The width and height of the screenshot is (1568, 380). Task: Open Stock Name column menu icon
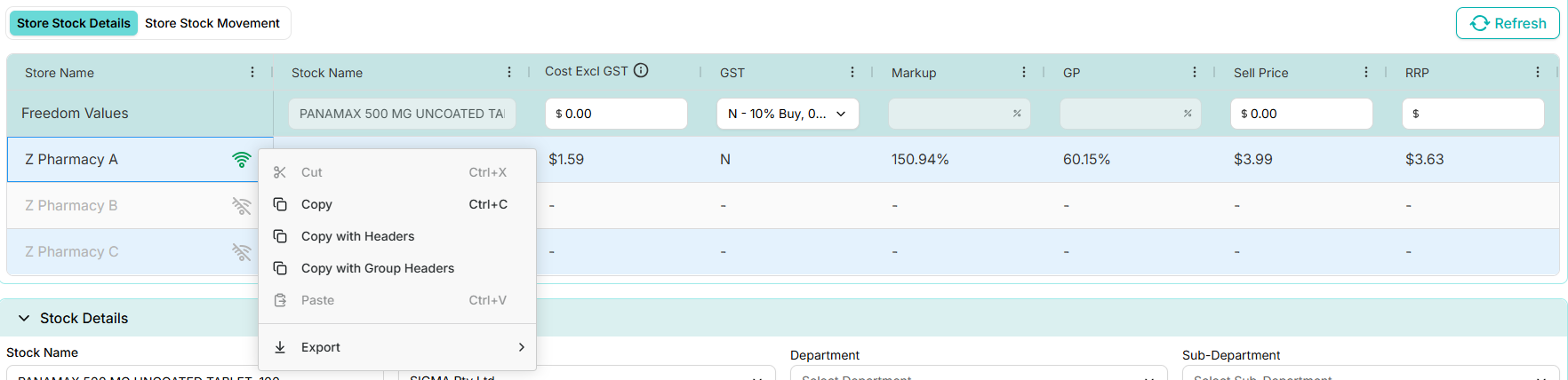click(509, 72)
